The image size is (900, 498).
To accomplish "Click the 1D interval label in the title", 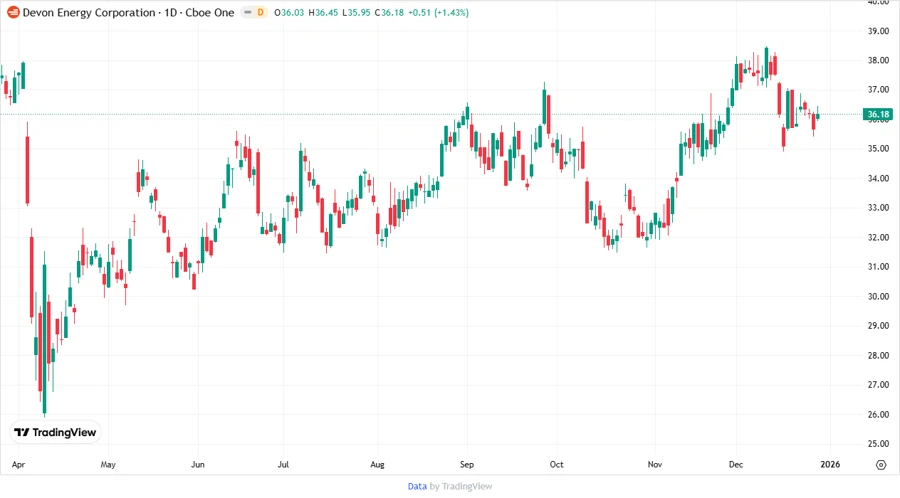I will [170, 13].
